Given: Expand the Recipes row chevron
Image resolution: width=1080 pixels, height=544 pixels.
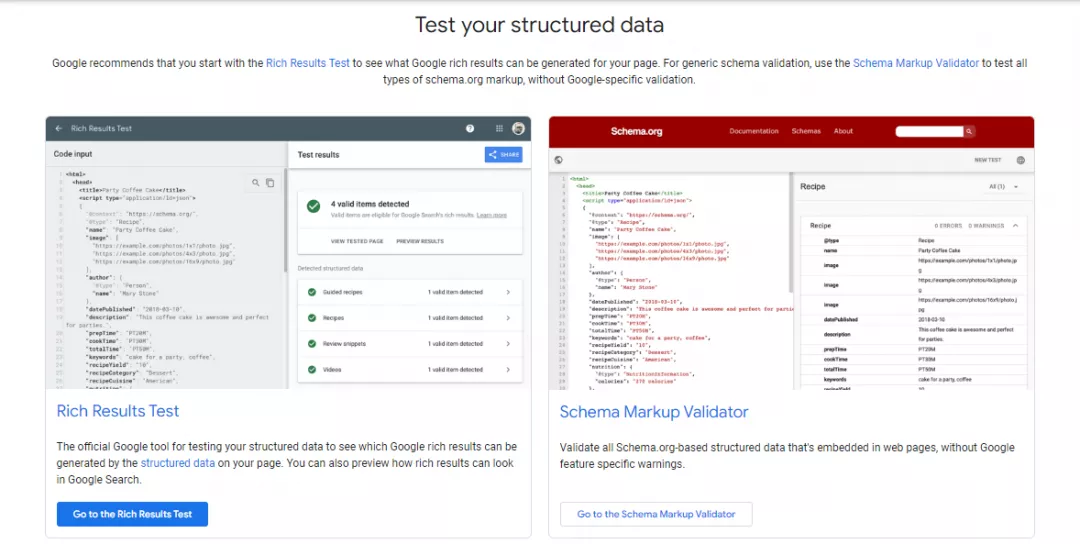Looking at the screenshot, I should tap(508, 318).
